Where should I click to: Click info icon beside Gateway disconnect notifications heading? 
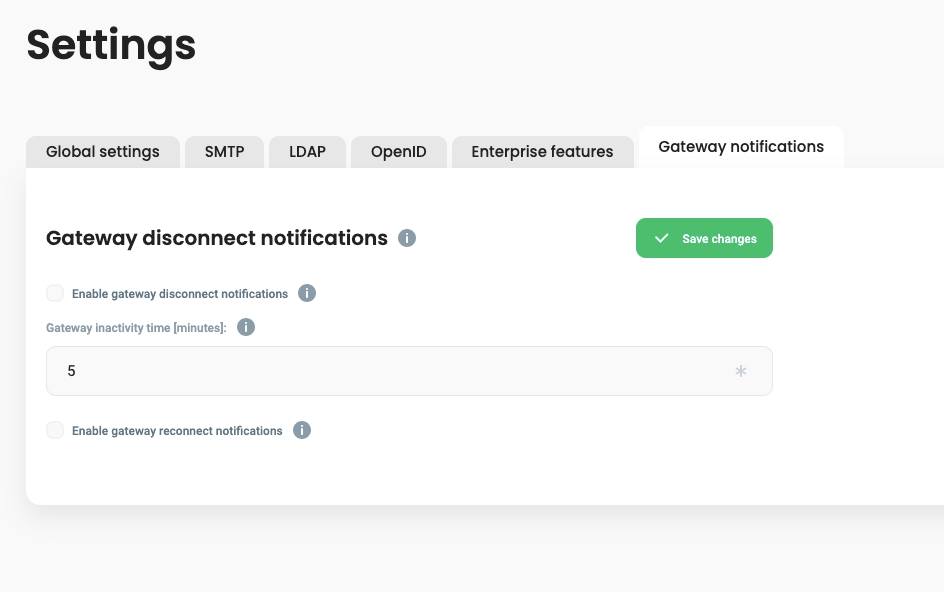tap(407, 238)
